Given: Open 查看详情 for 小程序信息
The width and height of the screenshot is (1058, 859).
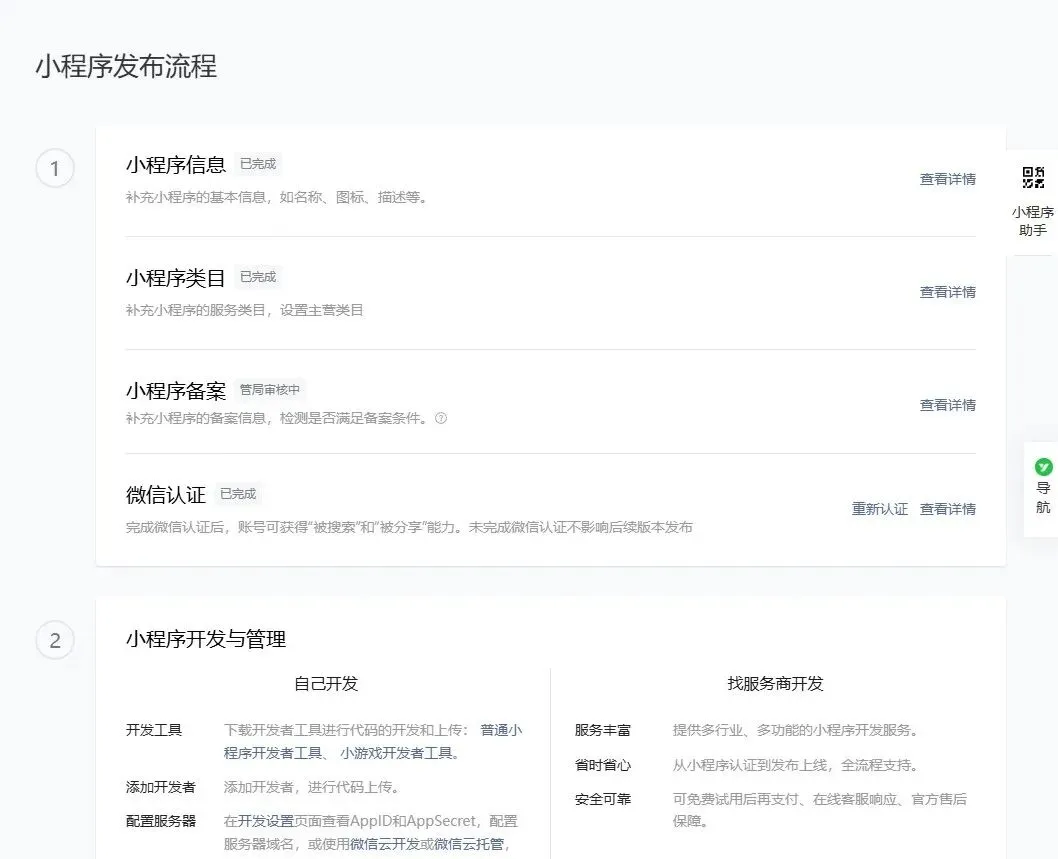Looking at the screenshot, I should (x=947, y=179).
